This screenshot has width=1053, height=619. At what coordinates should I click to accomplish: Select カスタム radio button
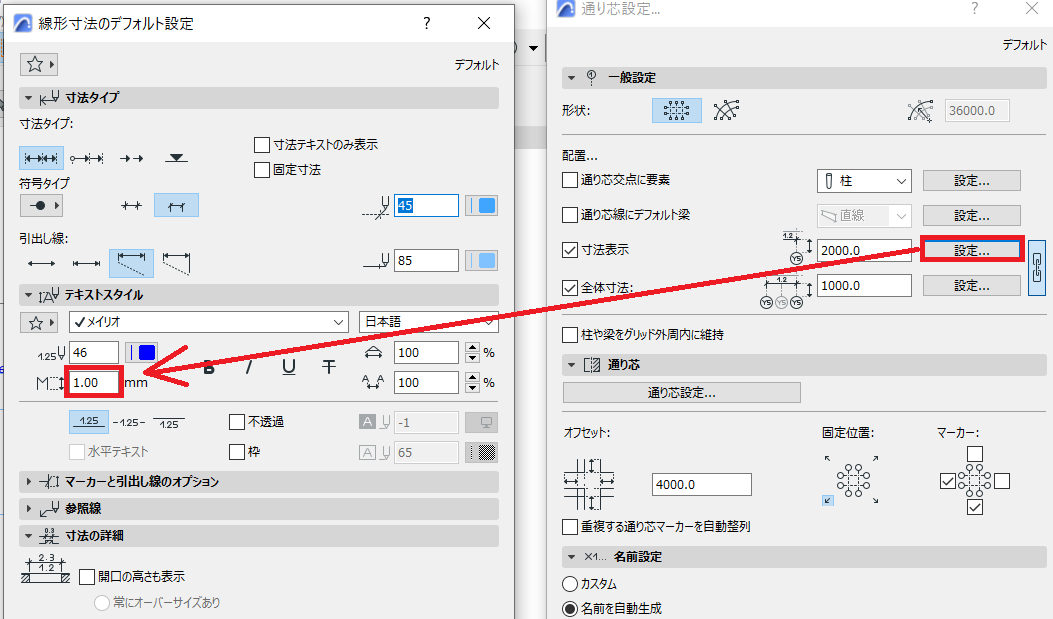[570, 584]
